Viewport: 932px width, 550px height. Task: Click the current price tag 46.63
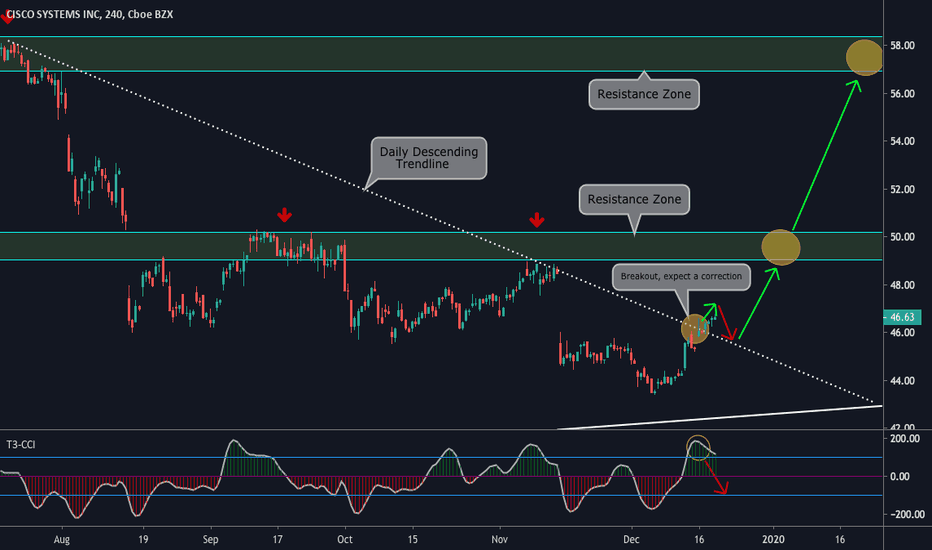pos(902,317)
